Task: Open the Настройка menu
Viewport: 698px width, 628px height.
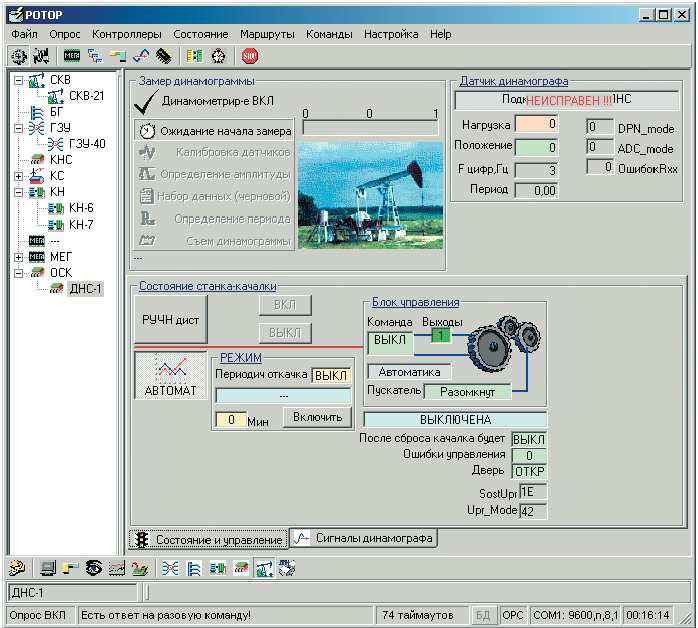Action: [391, 34]
